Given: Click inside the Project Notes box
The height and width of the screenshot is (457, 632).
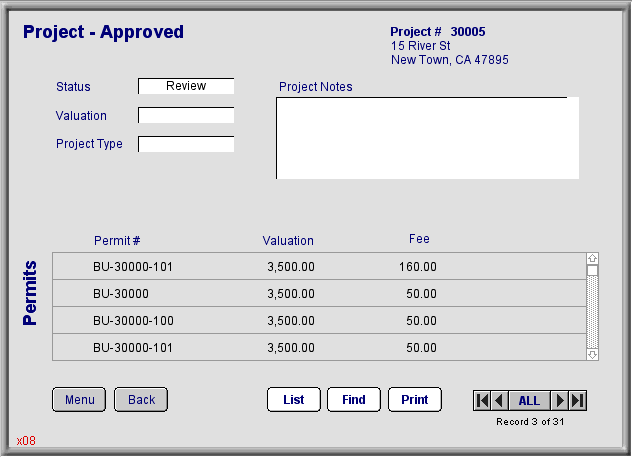Looking at the screenshot, I should point(428,138).
